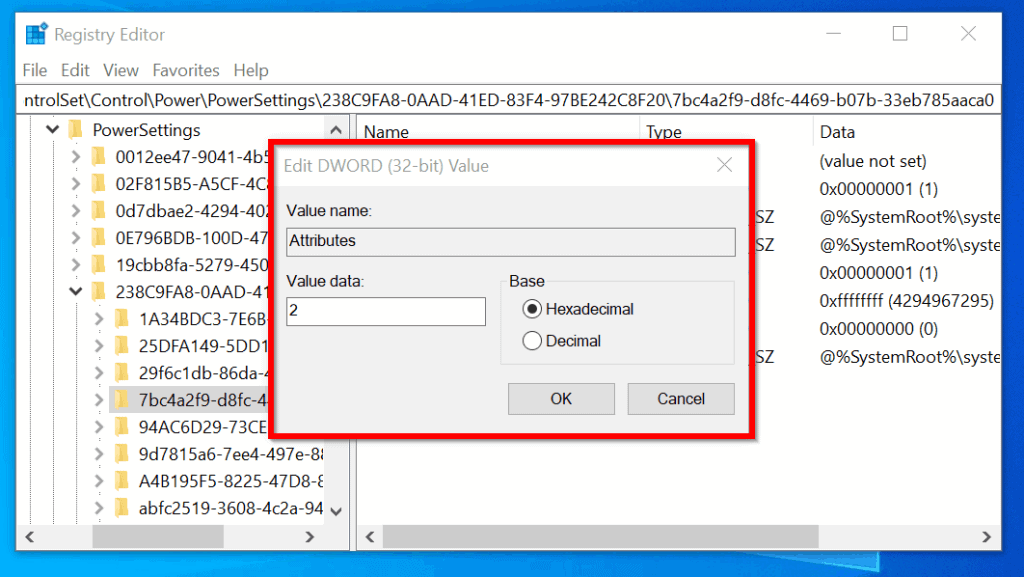Screen dimensions: 1024x577
Task: Click the 0d7dbae2-4294 folder icon
Action: 99,211
